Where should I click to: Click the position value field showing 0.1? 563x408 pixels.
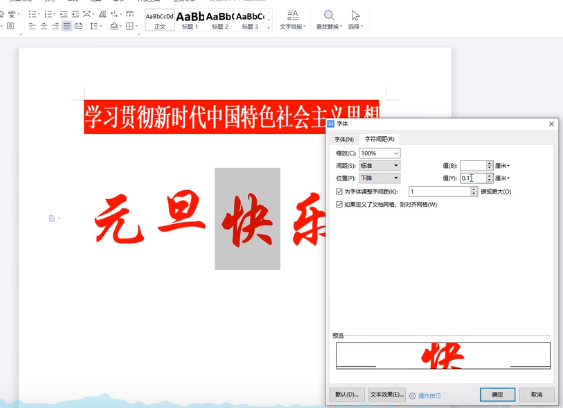(x=473, y=178)
